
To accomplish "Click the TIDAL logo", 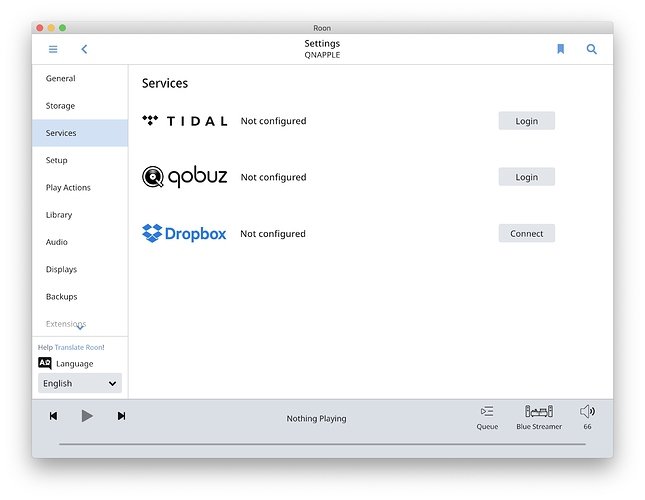I will (x=185, y=121).
